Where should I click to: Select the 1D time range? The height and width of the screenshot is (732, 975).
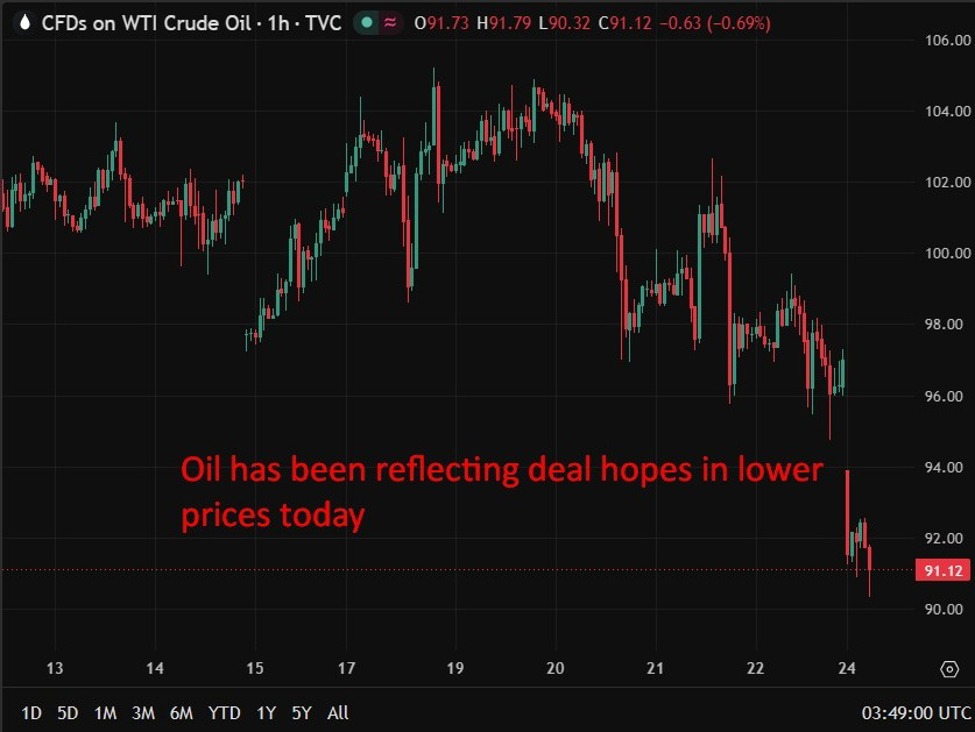(32, 713)
